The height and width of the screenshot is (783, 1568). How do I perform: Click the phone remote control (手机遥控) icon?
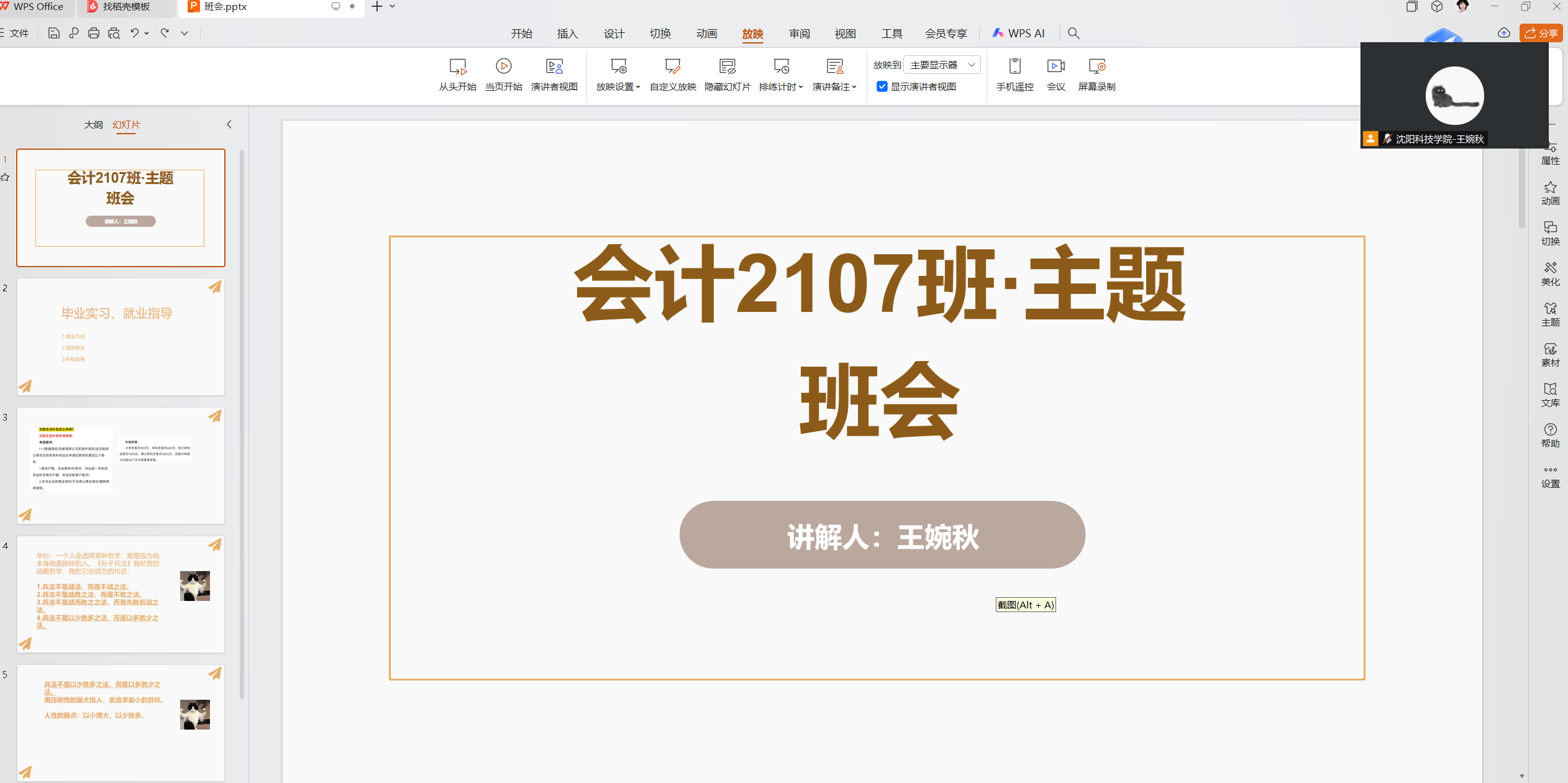1014,66
